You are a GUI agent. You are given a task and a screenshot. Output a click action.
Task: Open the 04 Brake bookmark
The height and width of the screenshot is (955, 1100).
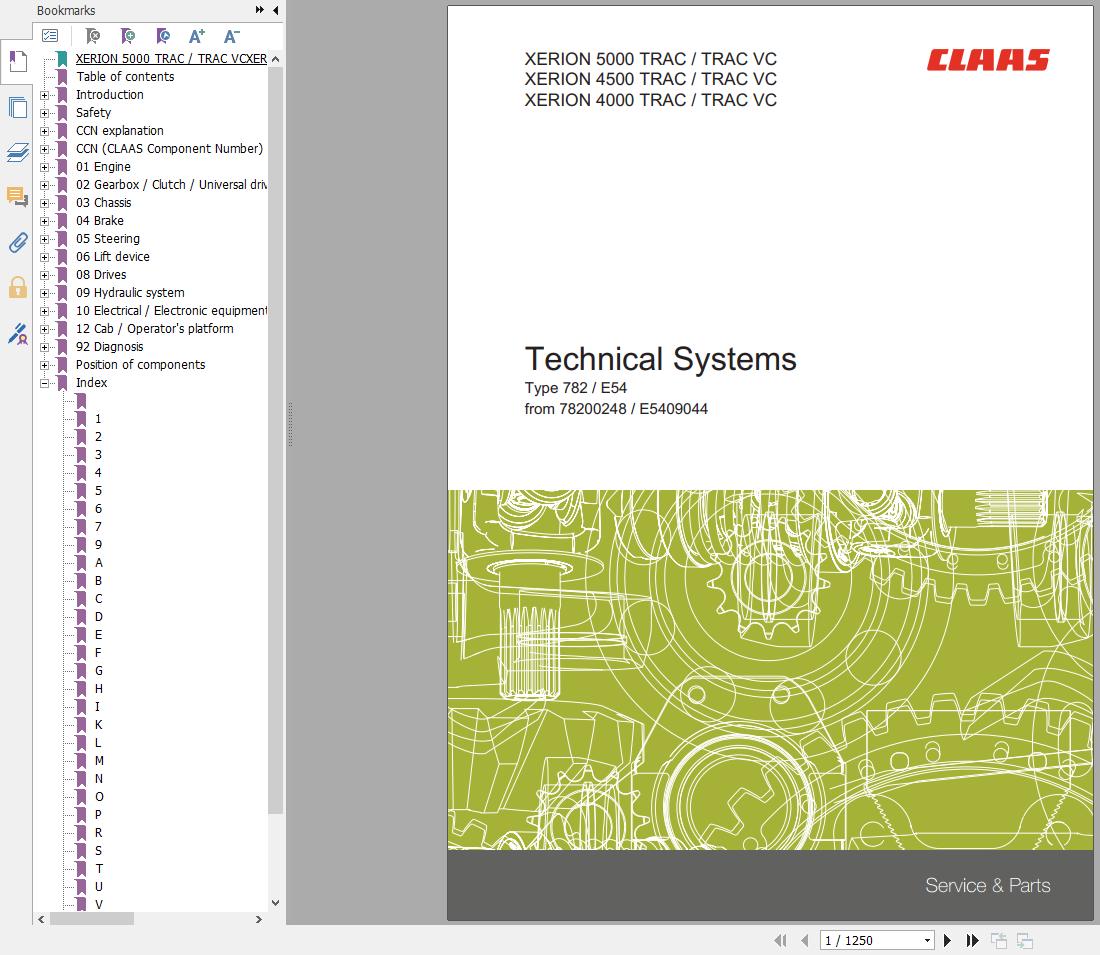(x=100, y=221)
